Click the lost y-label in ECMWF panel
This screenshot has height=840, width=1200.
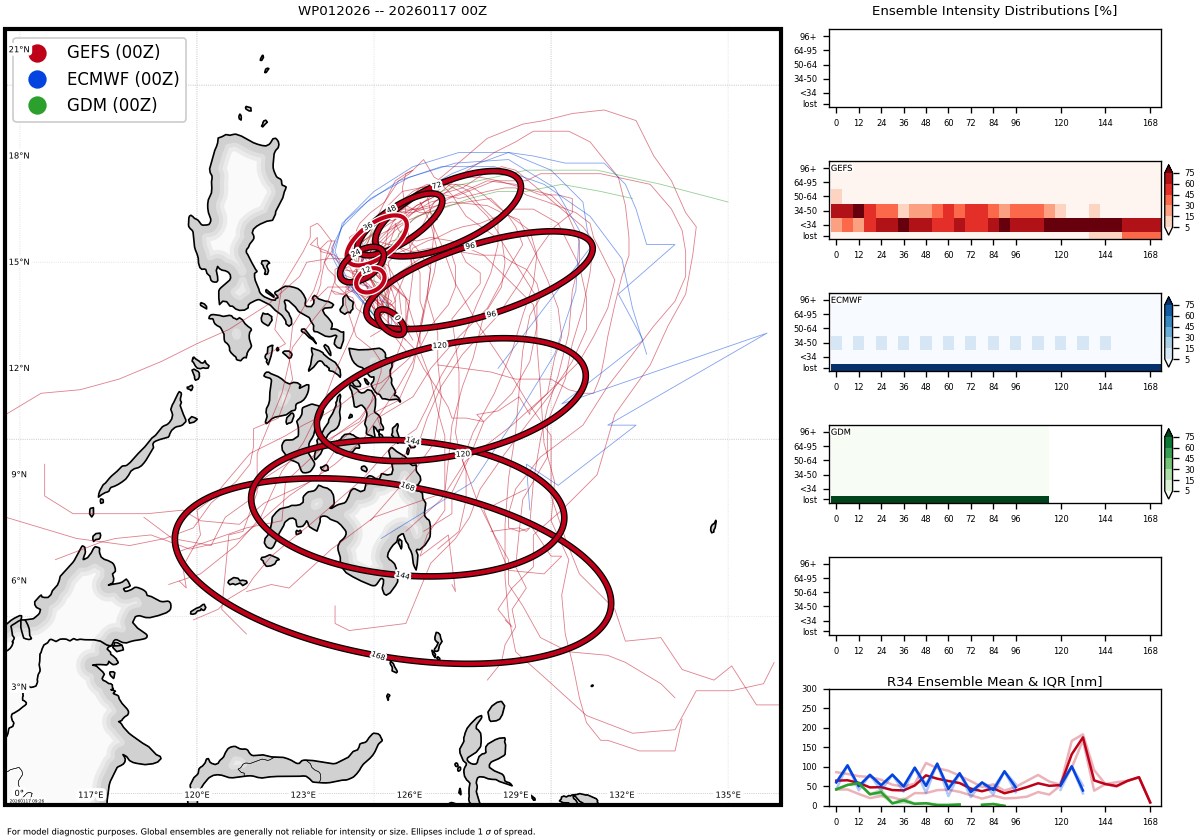pyautogui.click(x=809, y=368)
